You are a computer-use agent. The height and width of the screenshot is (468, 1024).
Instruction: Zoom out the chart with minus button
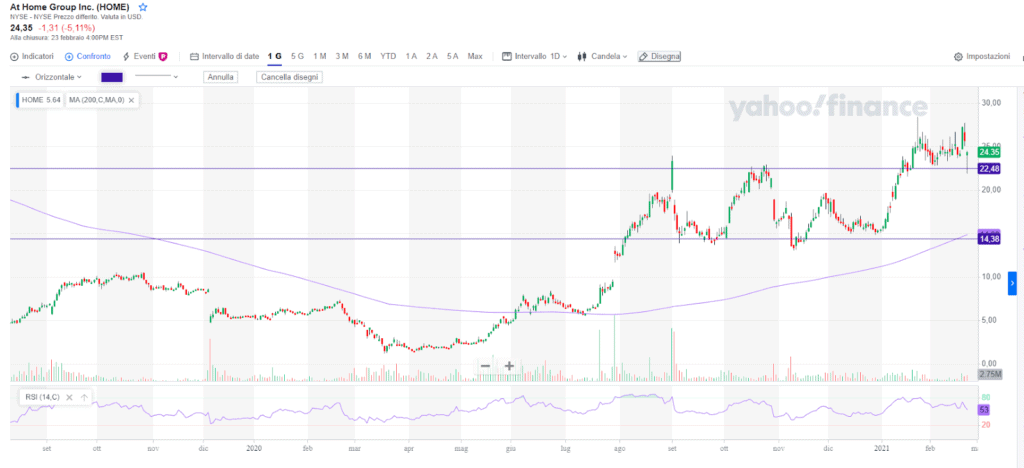(485, 366)
